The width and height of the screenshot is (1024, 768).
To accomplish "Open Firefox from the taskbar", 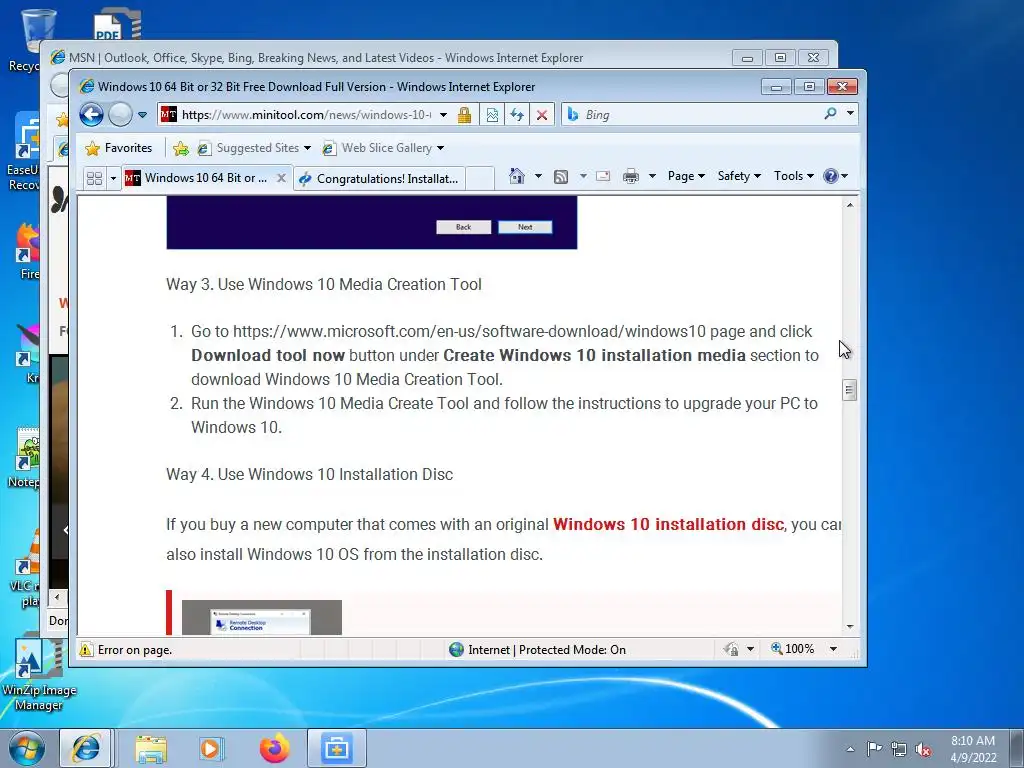I will [274, 748].
